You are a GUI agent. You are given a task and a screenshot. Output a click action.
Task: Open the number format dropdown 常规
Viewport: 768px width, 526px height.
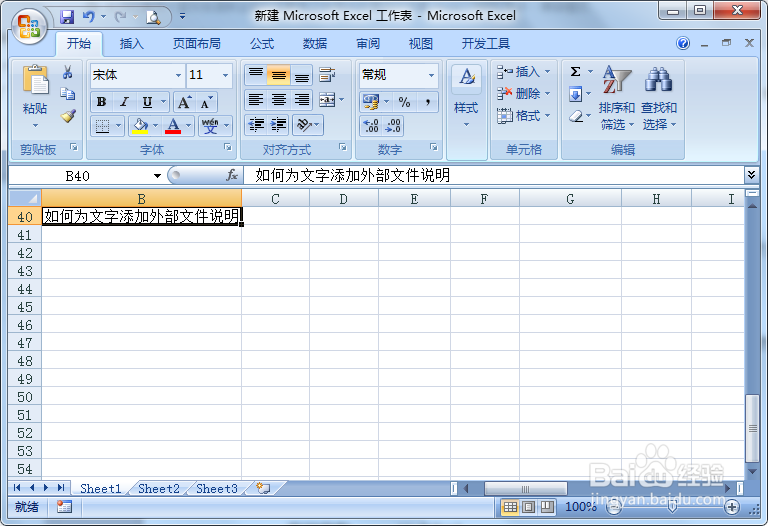coord(431,75)
